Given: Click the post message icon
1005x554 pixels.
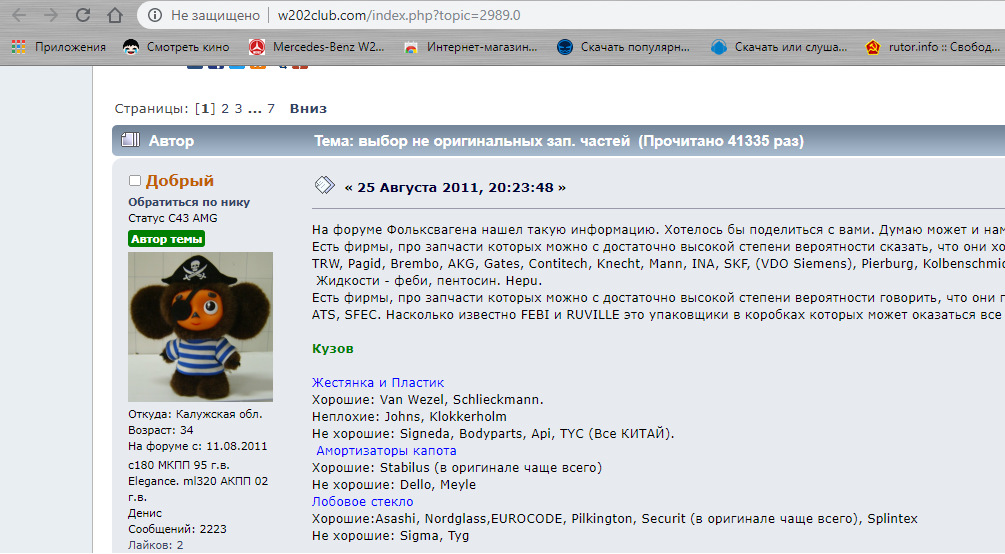Looking at the screenshot, I should coord(325,185).
